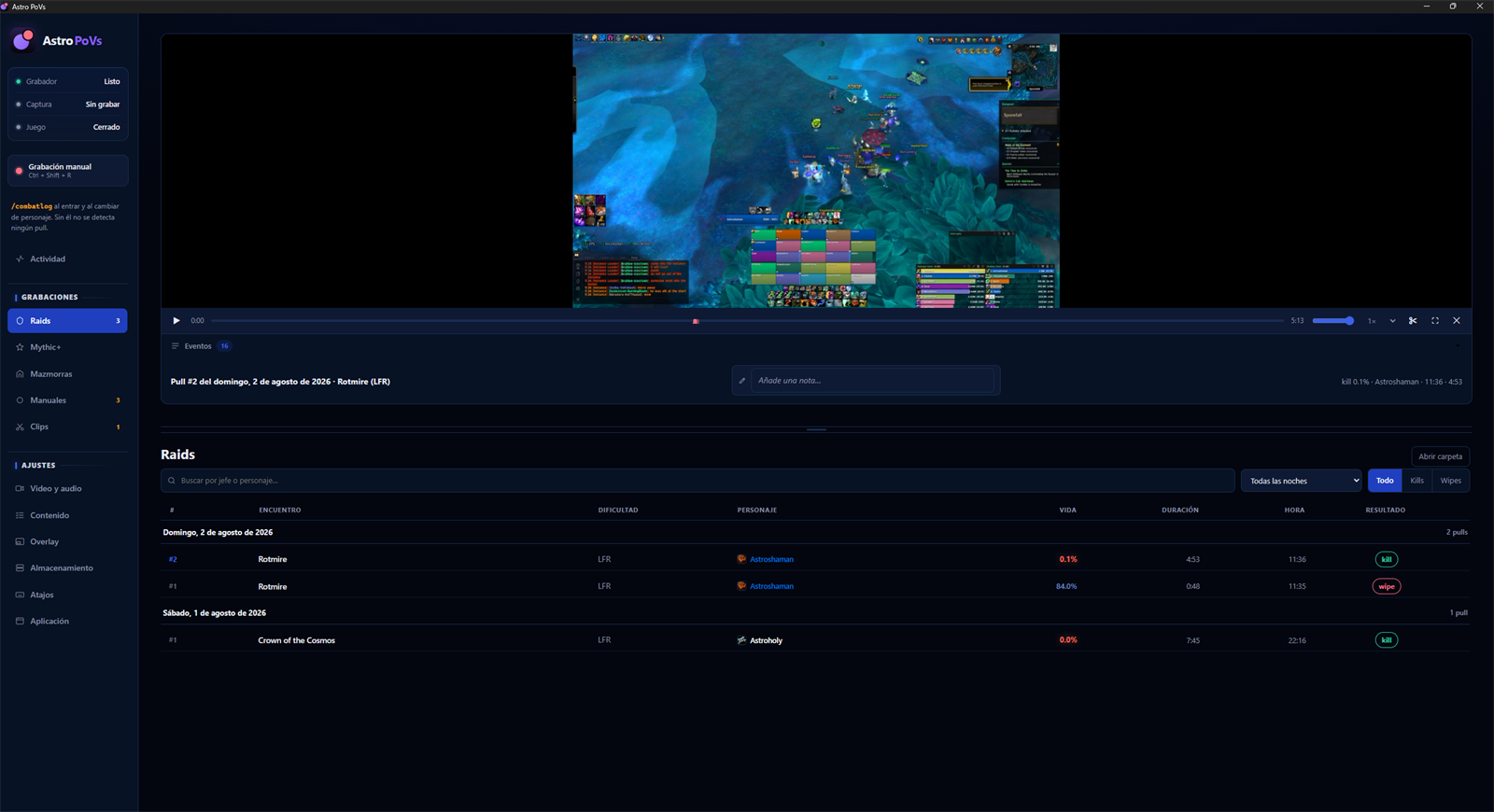The height and width of the screenshot is (812, 1494).
Task: Open Atajos settings
Action: [68, 595]
